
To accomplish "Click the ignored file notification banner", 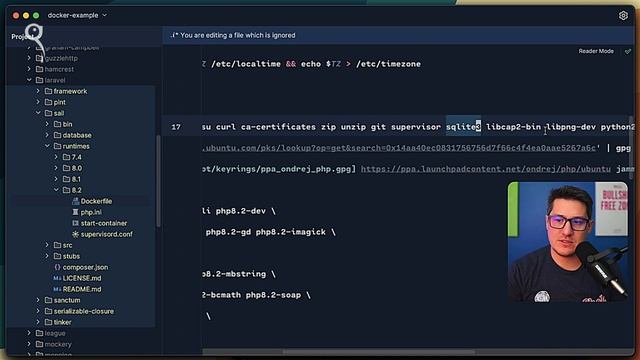I will click(398, 35).
